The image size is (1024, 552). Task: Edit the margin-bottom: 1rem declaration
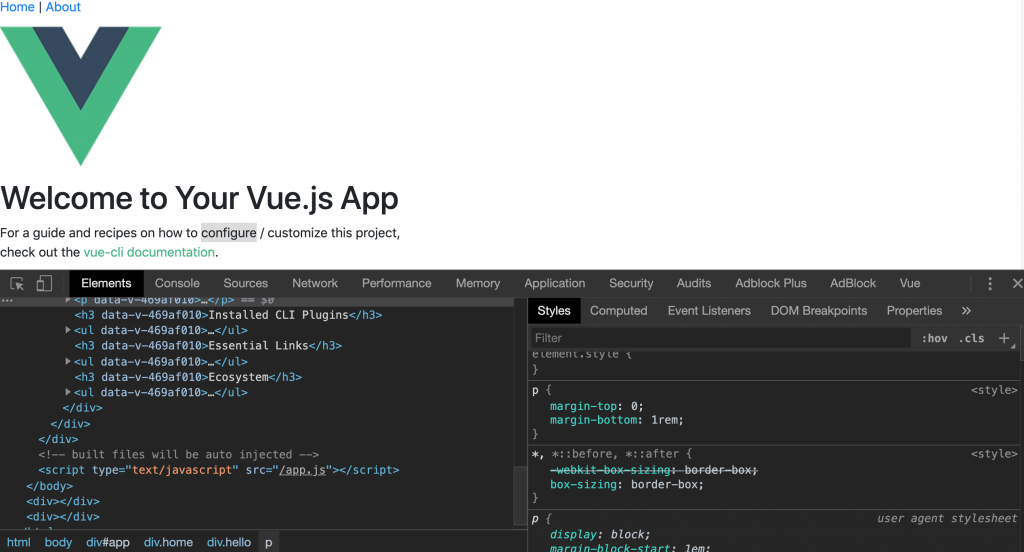coord(616,420)
